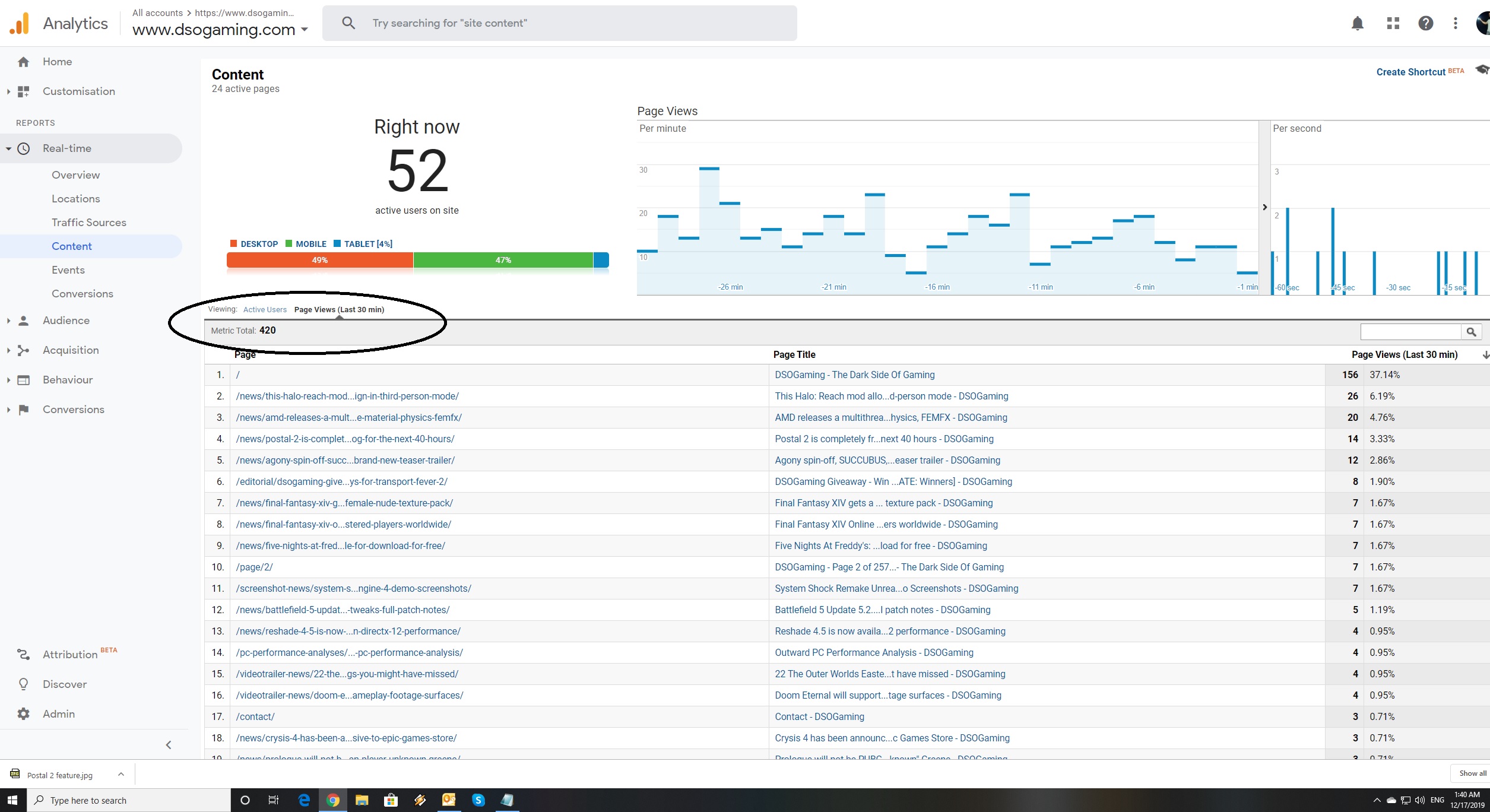
Task: Click the Attribution path icon
Action: (x=24, y=654)
